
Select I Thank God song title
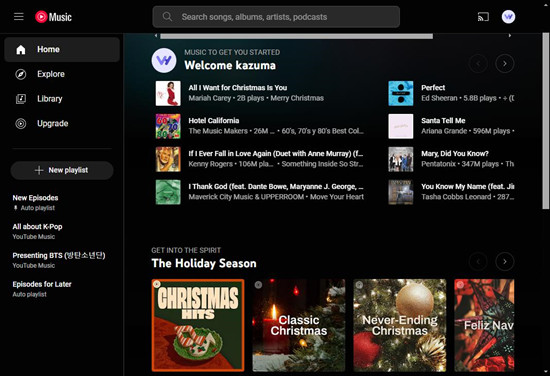coord(276,187)
